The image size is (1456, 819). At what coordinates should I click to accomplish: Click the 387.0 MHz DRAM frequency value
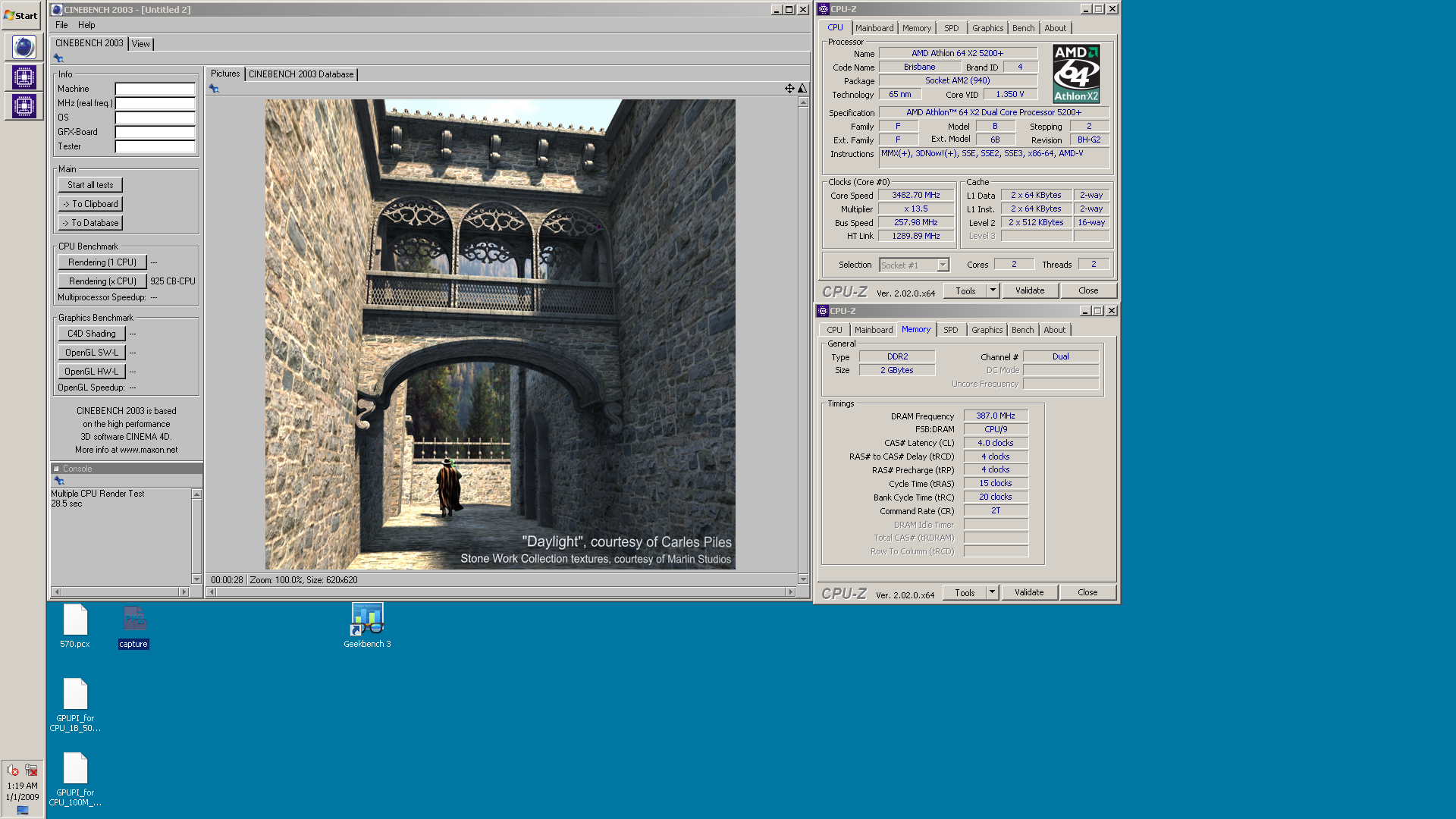click(x=996, y=416)
